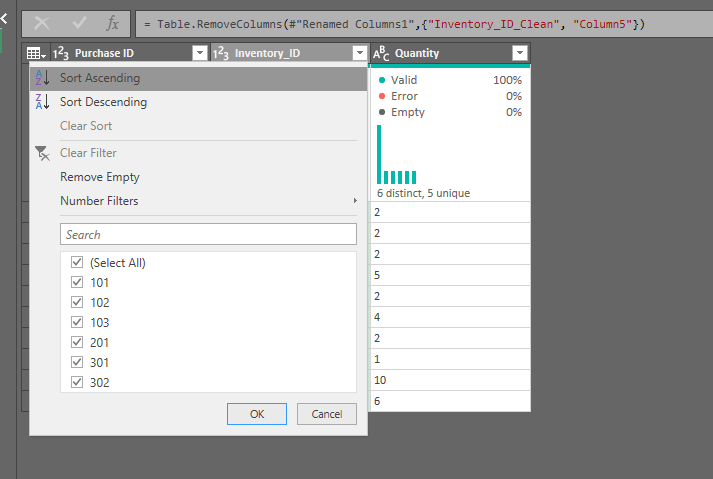Open the Quantity column filter dropdown
This screenshot has height=479, width=713.
coord(520,53)
